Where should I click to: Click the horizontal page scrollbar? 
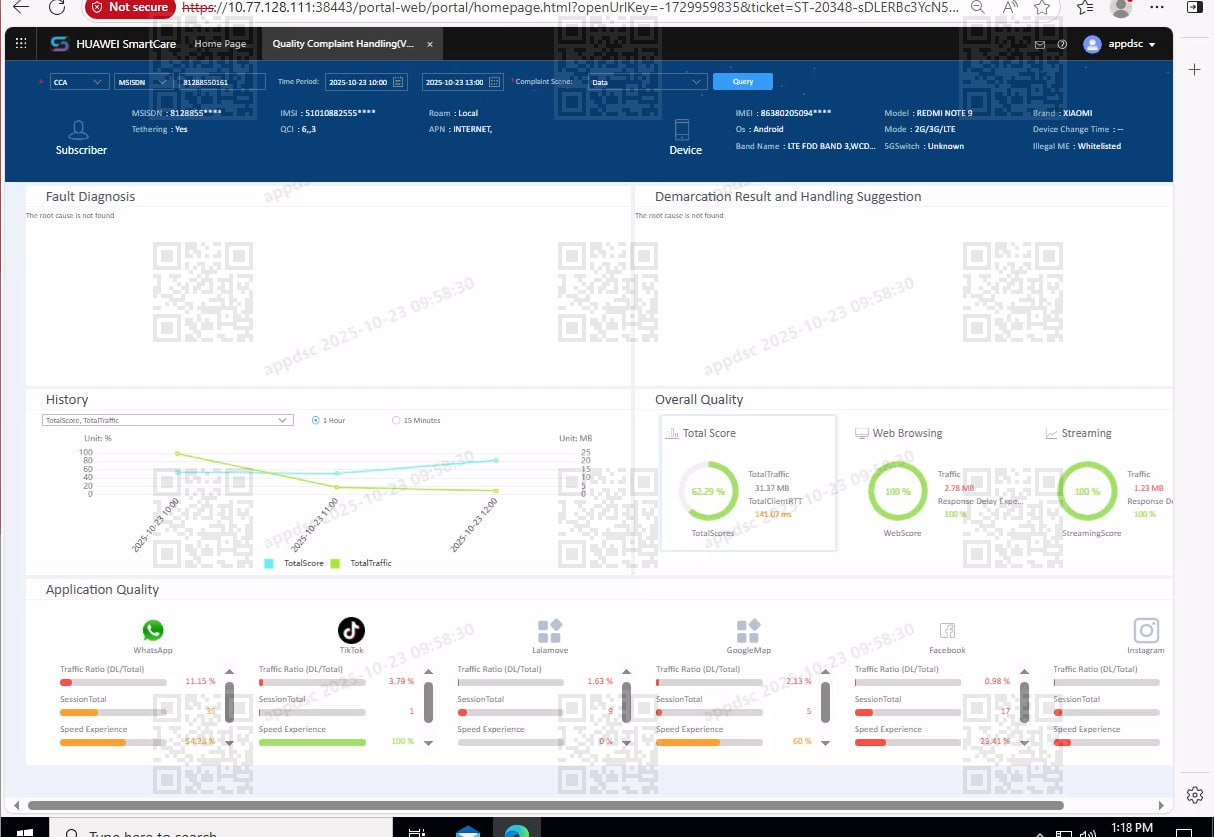pyautogui.click(x=546, y=804)
